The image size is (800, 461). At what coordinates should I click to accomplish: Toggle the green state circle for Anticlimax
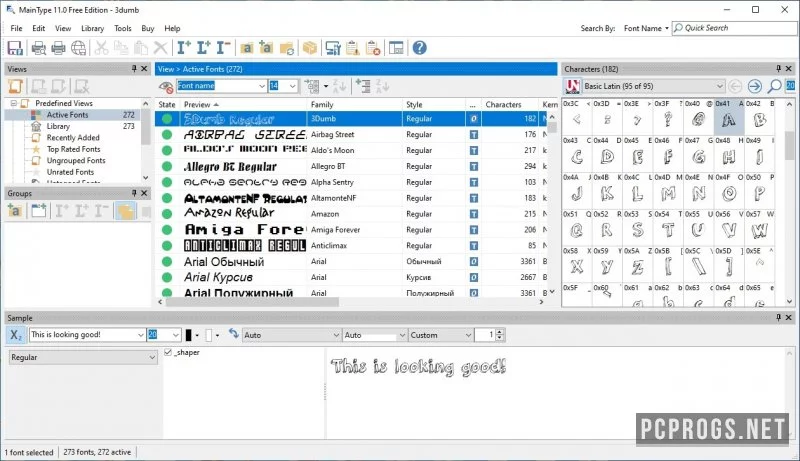pyautogui.click(x=167, y=245)
